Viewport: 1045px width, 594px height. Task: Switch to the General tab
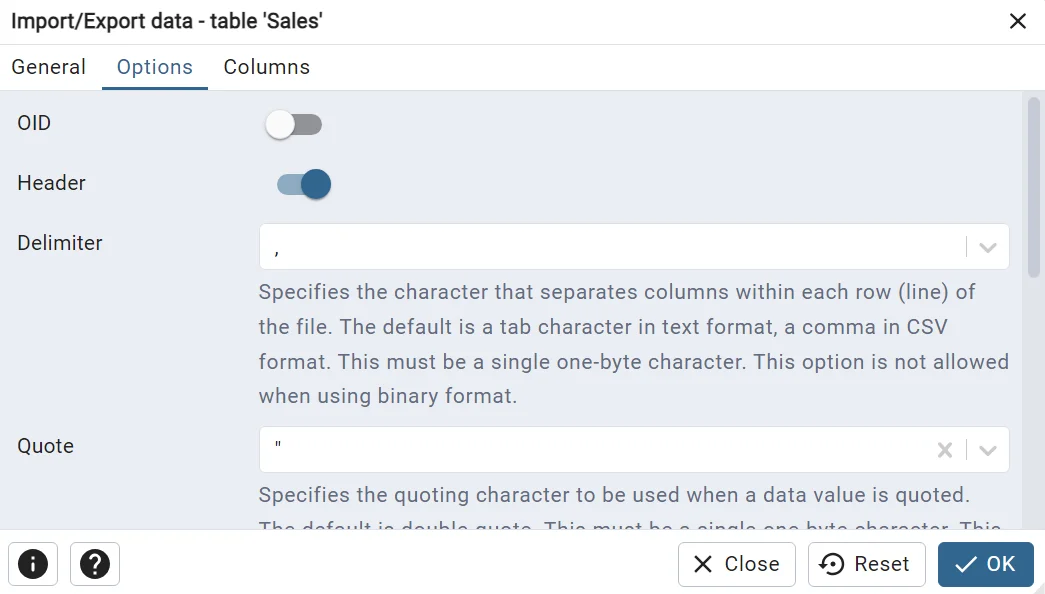pos(48,67)
